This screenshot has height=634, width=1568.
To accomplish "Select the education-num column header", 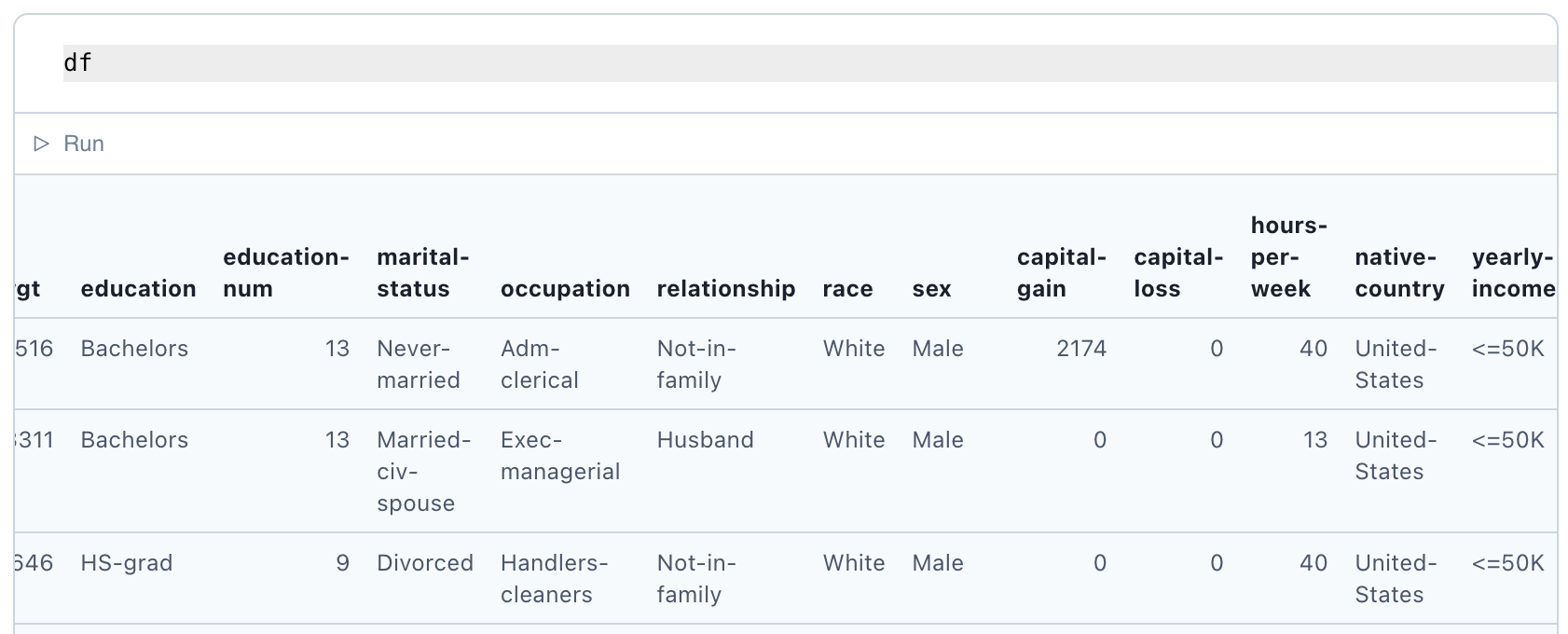I will coord(286,273).
